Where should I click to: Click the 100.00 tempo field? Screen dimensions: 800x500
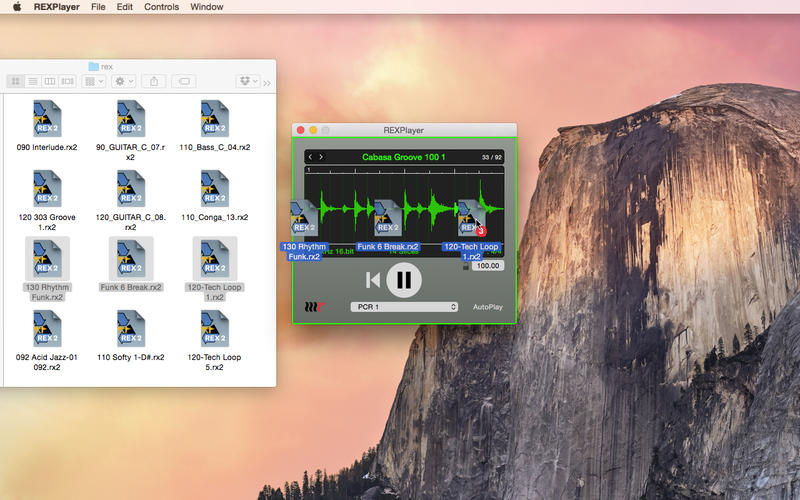[x=488, y=266]
